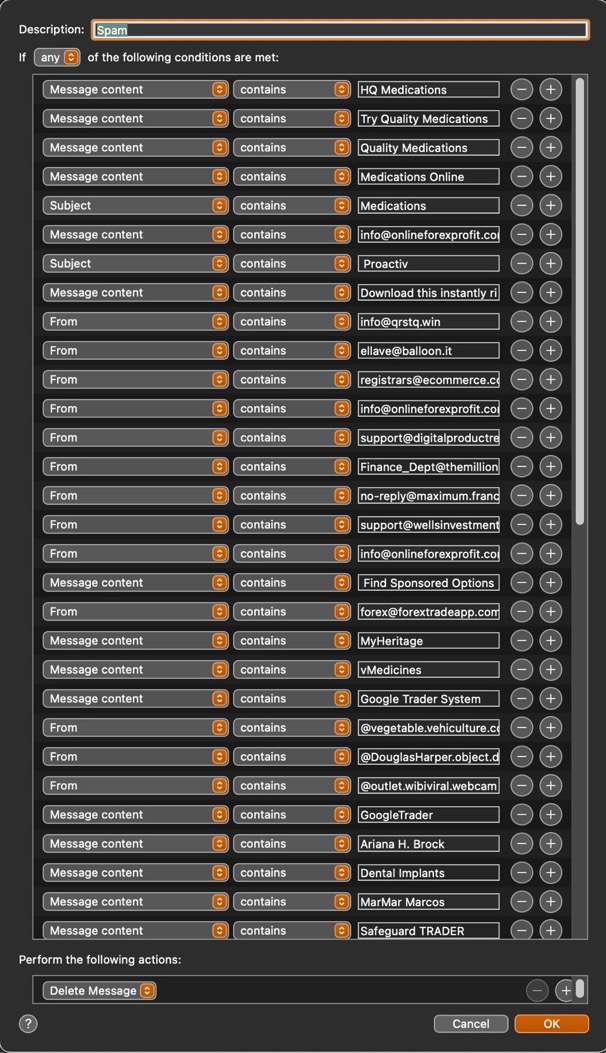The image size is (606, 1053).
Task: Confirm the rule with OK
Action: (x=552, y=1023)
